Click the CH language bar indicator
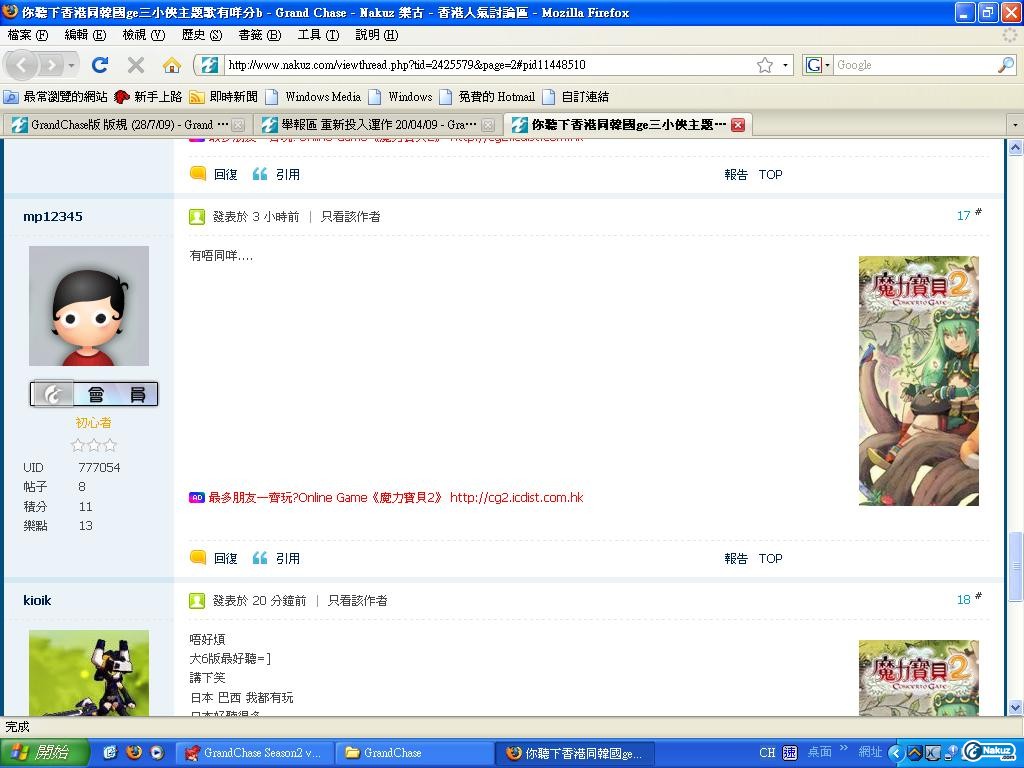Screen dimensions: 1024x768 click(767, 753)
